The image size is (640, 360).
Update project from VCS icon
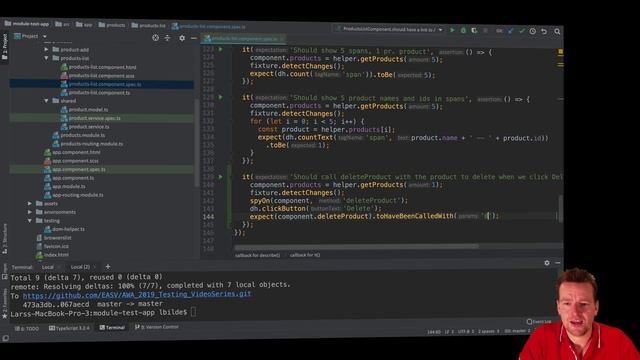[x=511, y=31]
